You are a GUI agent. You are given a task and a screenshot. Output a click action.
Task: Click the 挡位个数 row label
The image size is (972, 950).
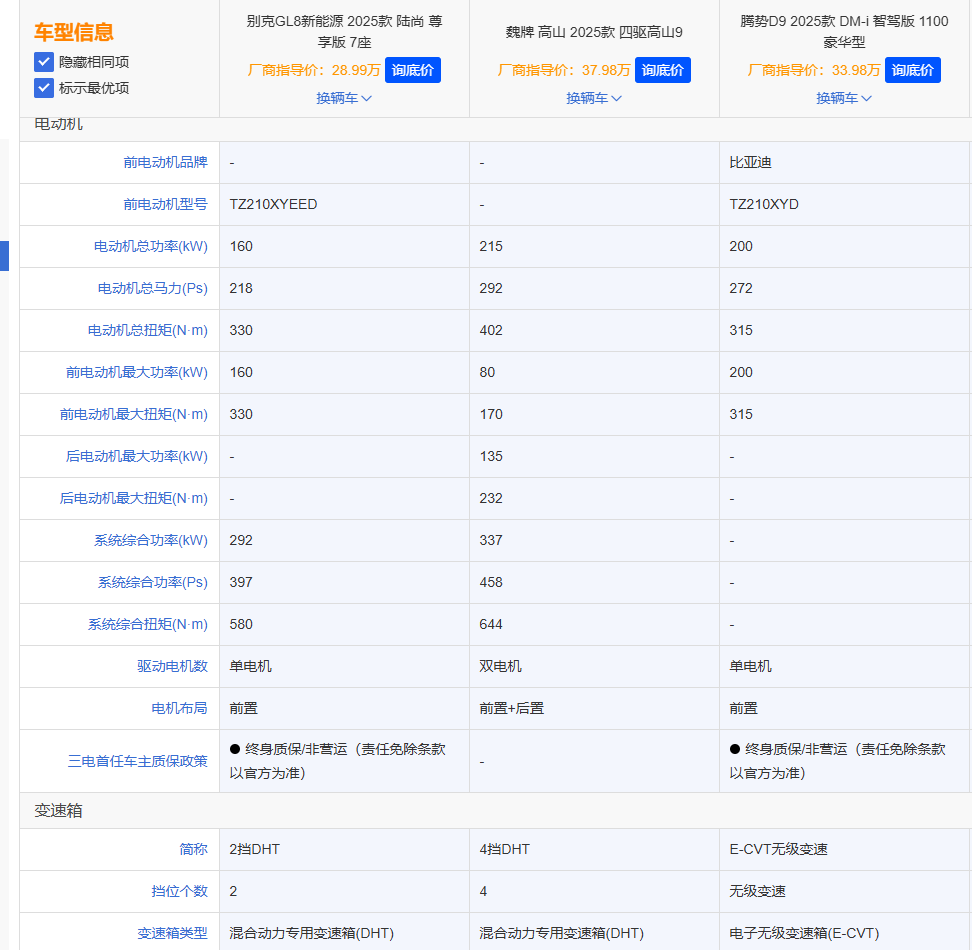pyautogui.click(x=179, y=891)
